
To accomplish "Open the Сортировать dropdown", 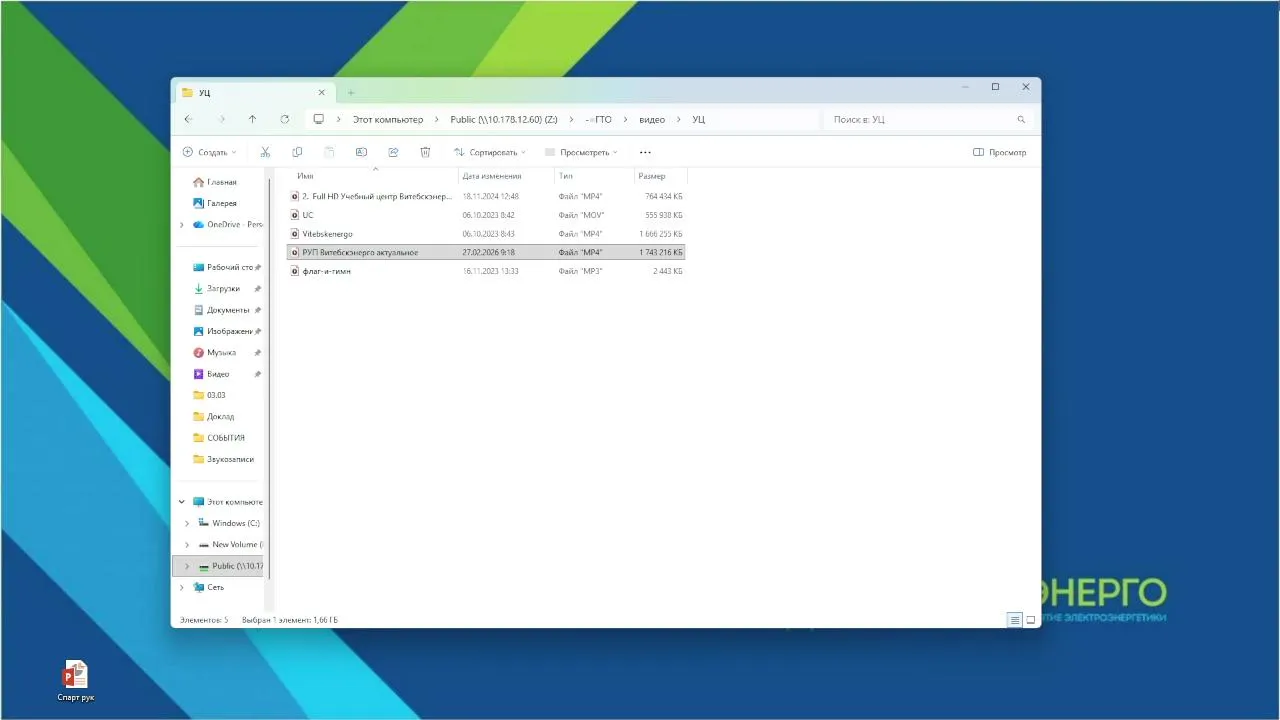I will (x=489, y=152).
